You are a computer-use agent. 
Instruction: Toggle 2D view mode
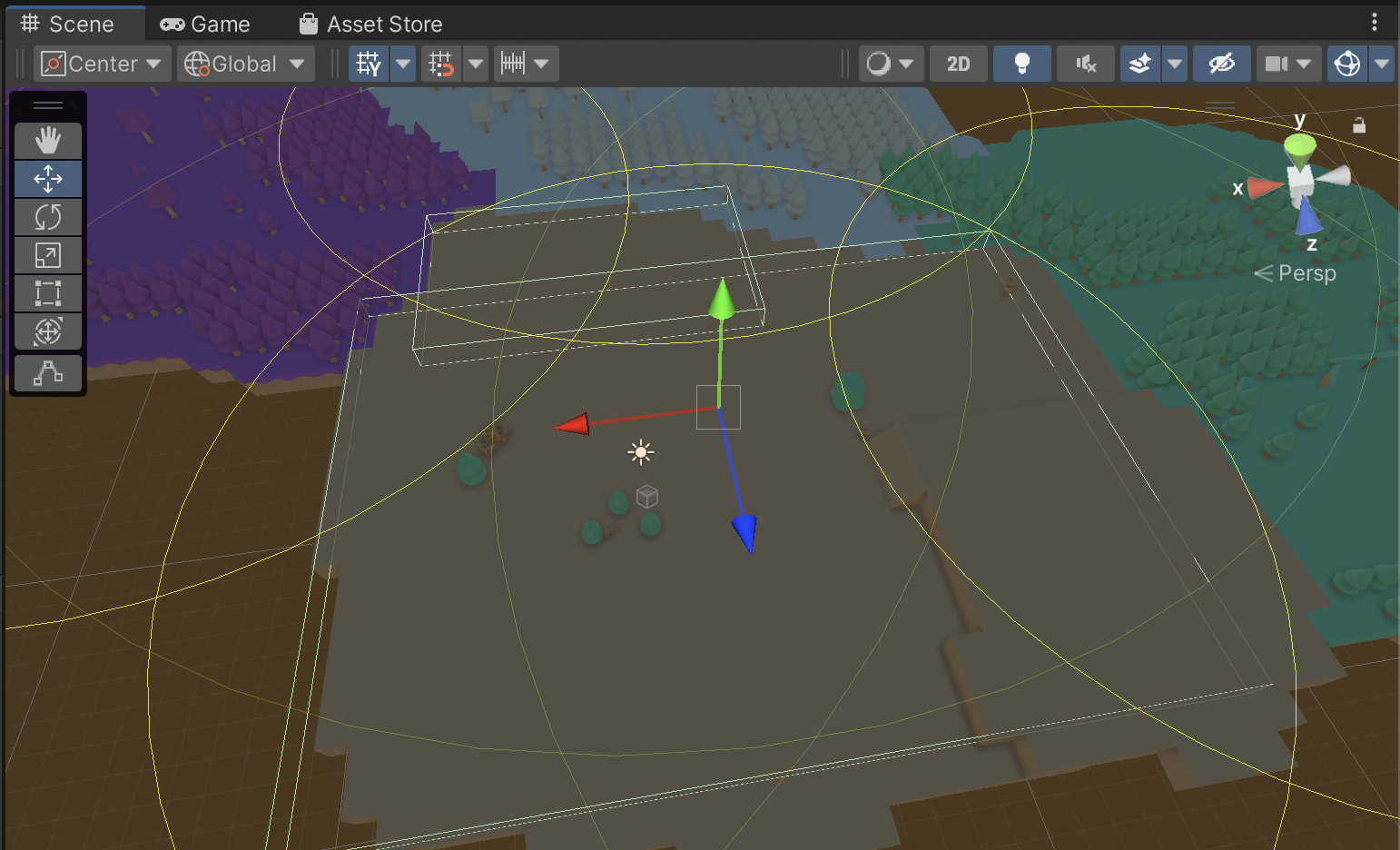tap(958, 64)
